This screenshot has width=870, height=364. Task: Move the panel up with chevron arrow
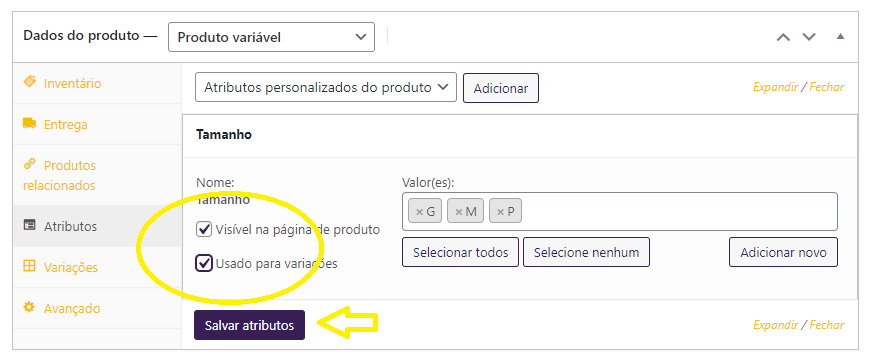pyautogui.click(x=783, y=37)
